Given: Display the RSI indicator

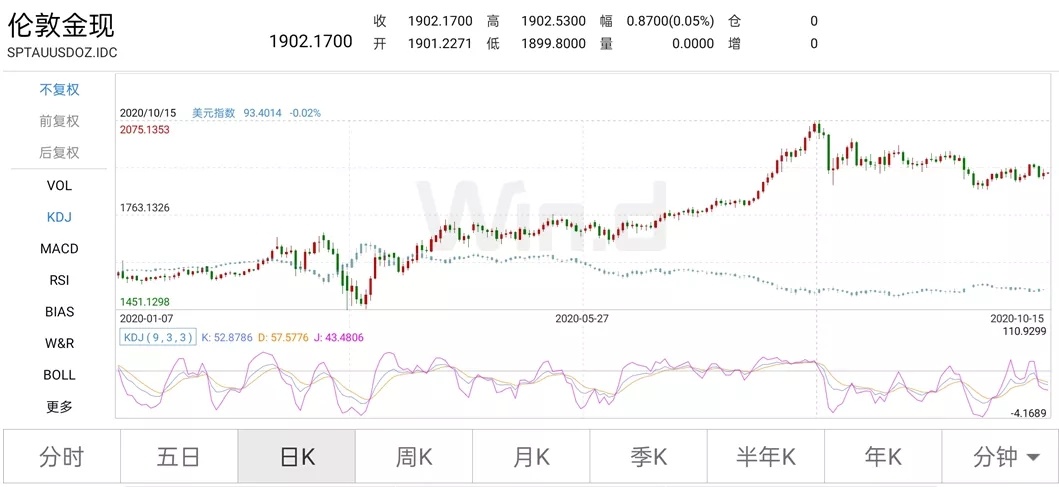Looking at the screenshot, I should pos(59,280).
